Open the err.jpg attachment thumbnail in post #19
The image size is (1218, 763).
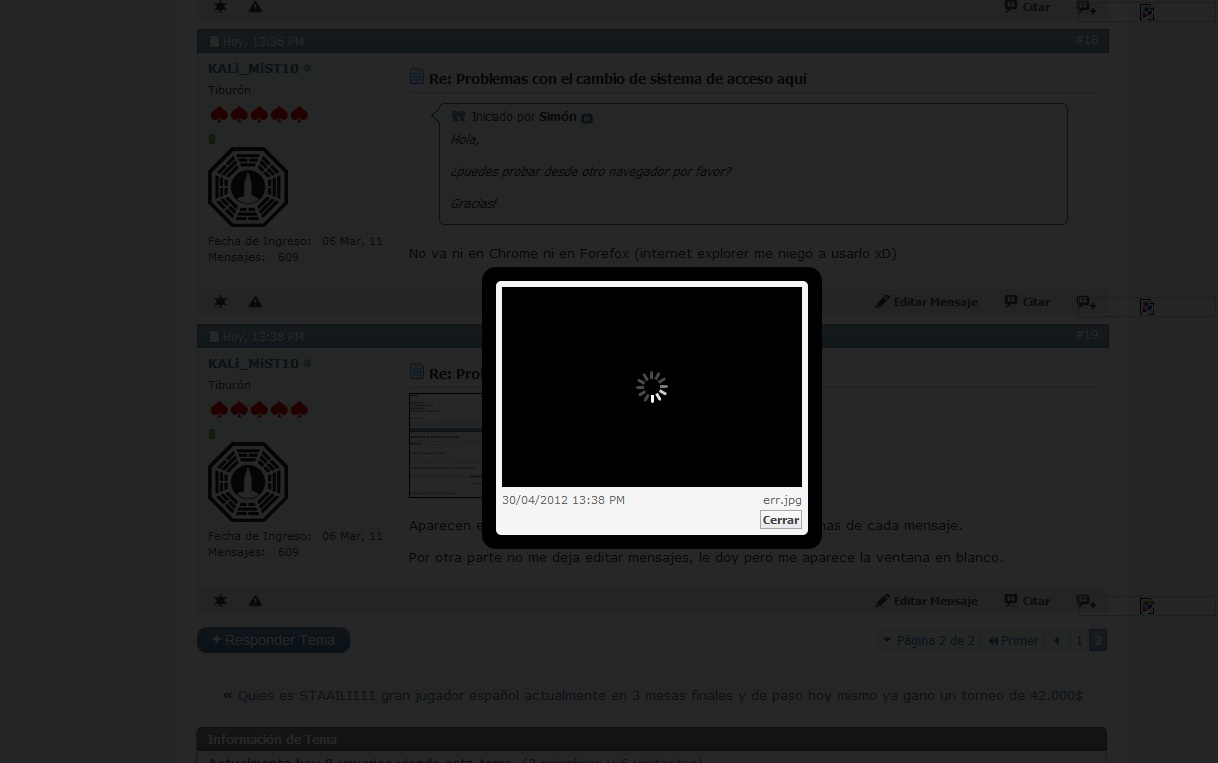(x=445, y=445)
